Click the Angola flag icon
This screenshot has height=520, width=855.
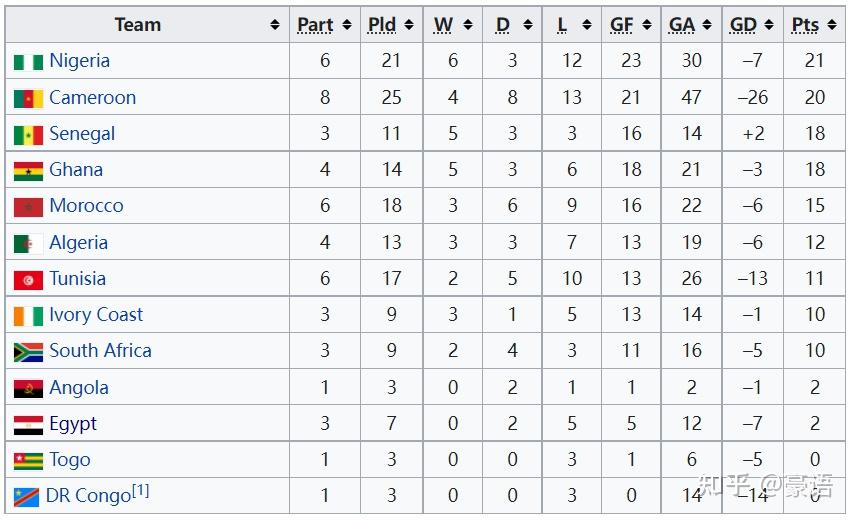pos(28,389)
